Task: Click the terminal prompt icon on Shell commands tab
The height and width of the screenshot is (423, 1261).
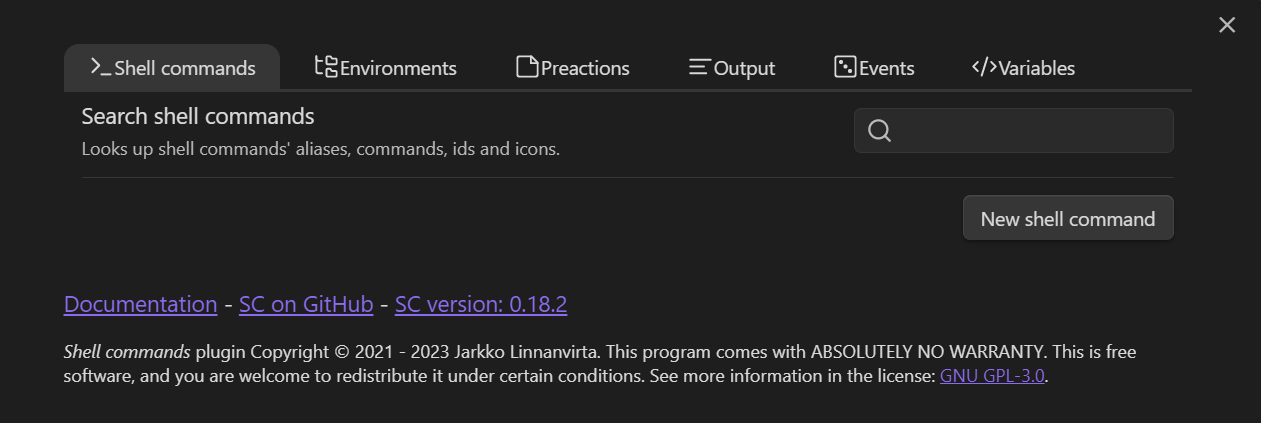Action: (x=100, y=67)
